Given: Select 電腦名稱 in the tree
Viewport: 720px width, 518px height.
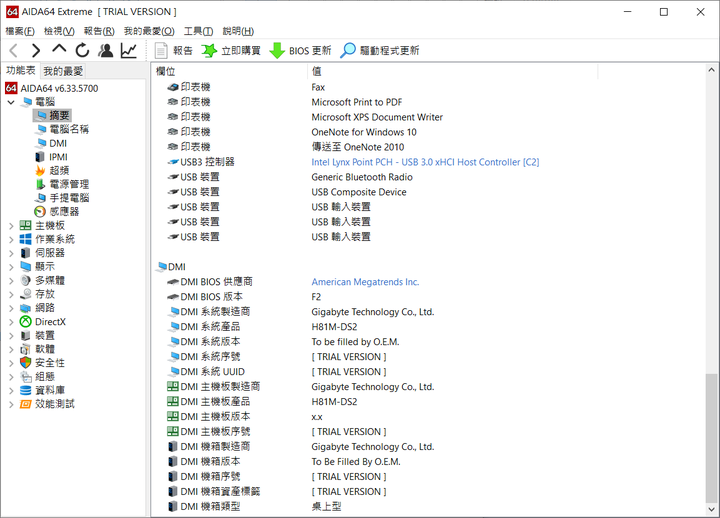Looking at the screenshot, I should coord(69,129).
